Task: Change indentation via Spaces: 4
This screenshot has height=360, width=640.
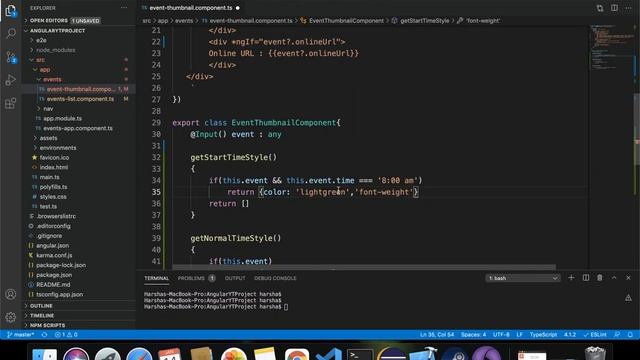Action: click(x=473, y=335)
